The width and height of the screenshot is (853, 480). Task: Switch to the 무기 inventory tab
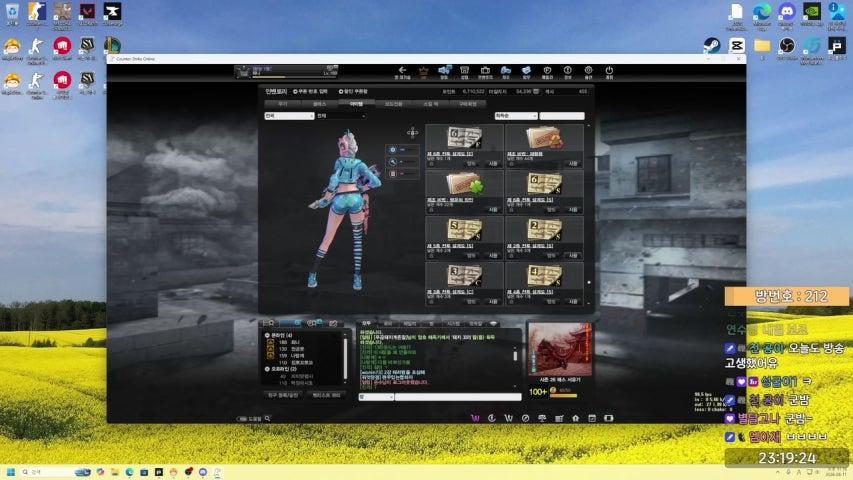282,103
